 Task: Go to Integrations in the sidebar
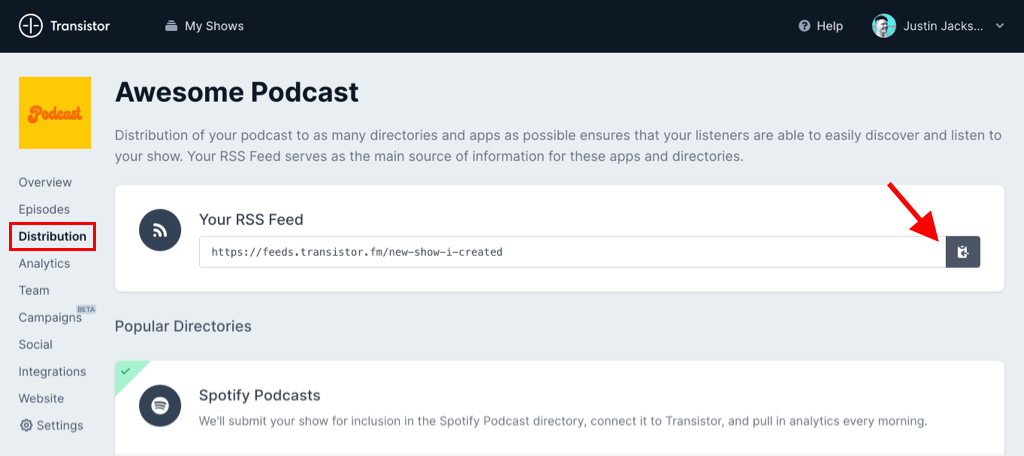52,372
